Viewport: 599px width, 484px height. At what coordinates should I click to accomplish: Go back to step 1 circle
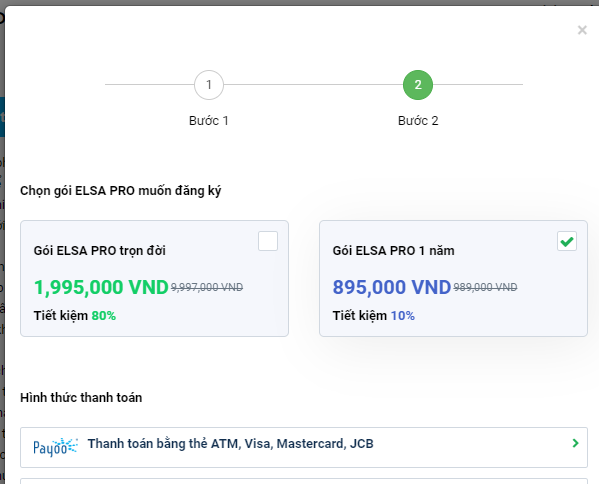(x=209, y=85)
